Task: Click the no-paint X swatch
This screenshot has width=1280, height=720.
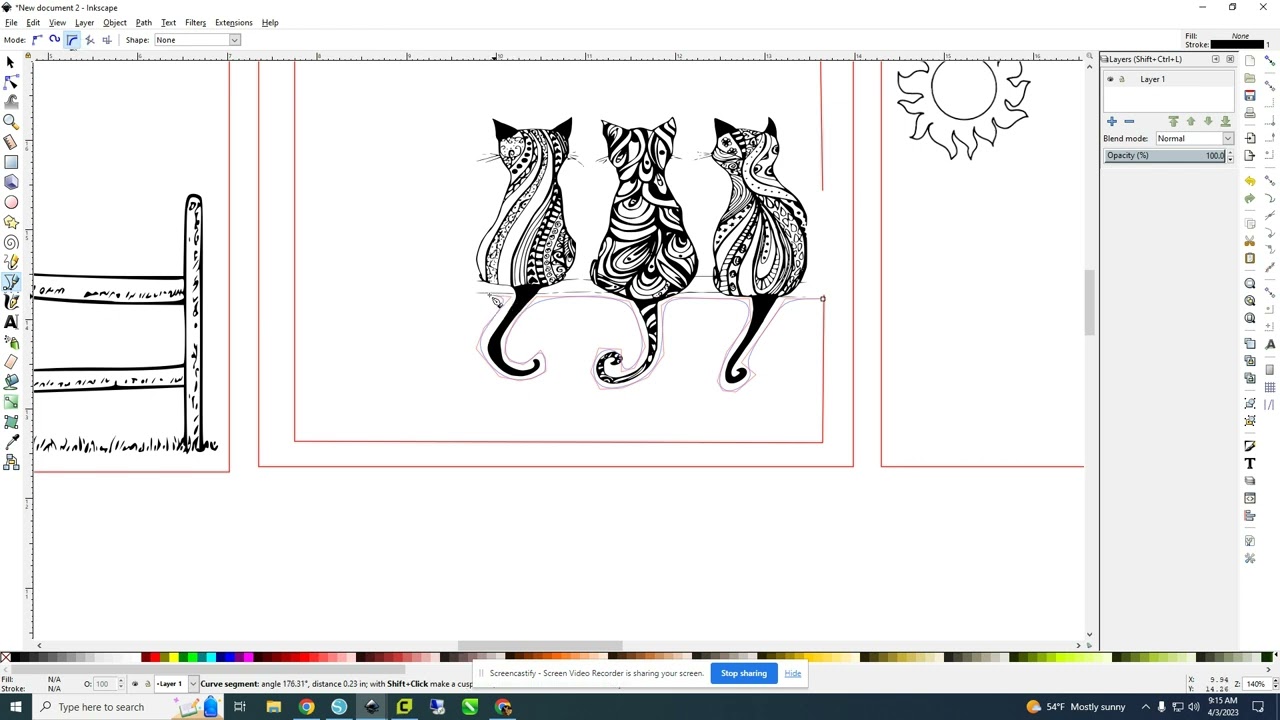Action: [x=5, y=657]
